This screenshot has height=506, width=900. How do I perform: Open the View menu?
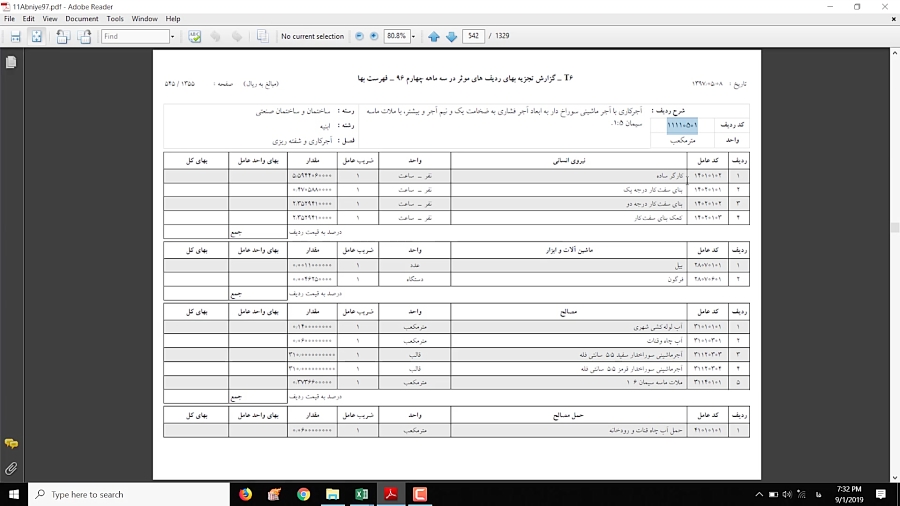(x=50, y=19)
